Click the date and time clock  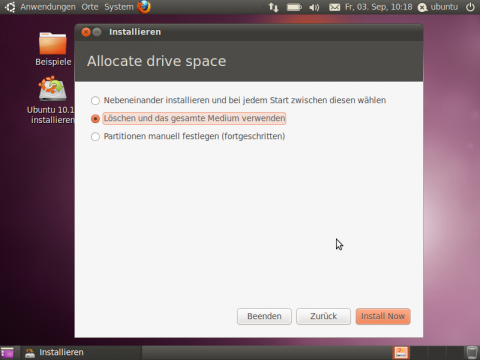tap(378, 7)
